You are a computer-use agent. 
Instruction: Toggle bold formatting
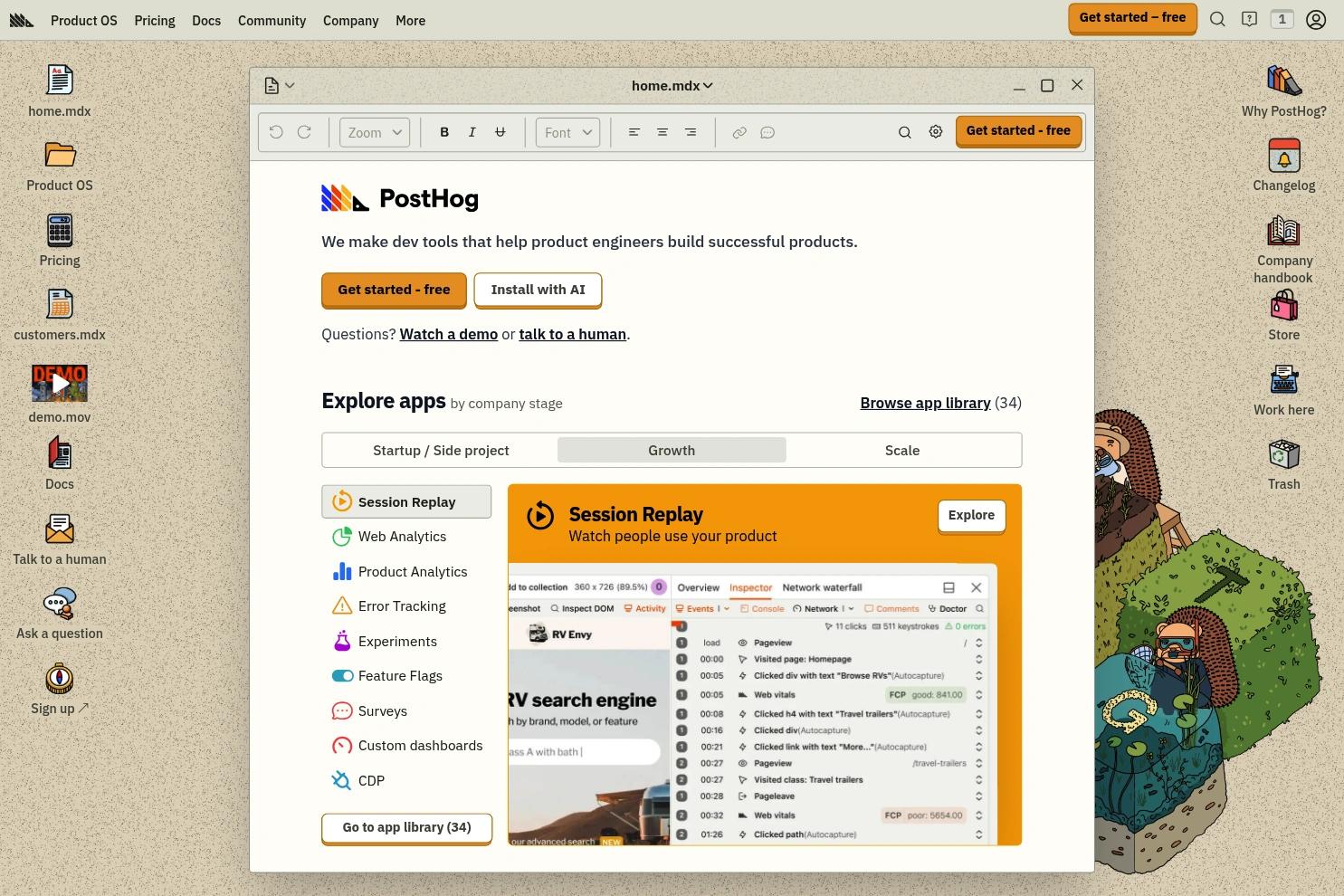[x=444, y=132]
